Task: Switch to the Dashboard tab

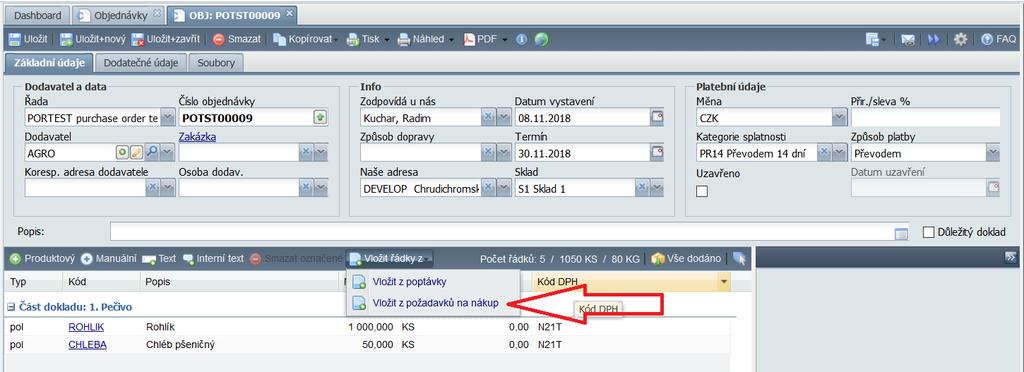Action: (38, 15)
